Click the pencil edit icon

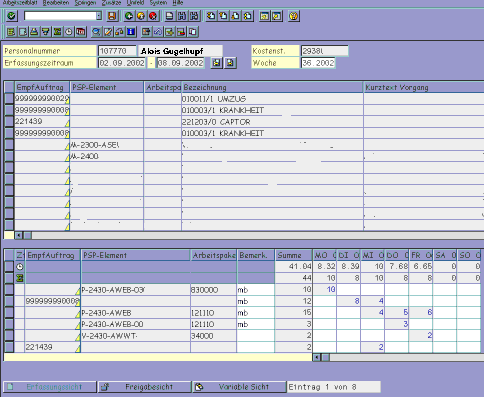(108, 32)
